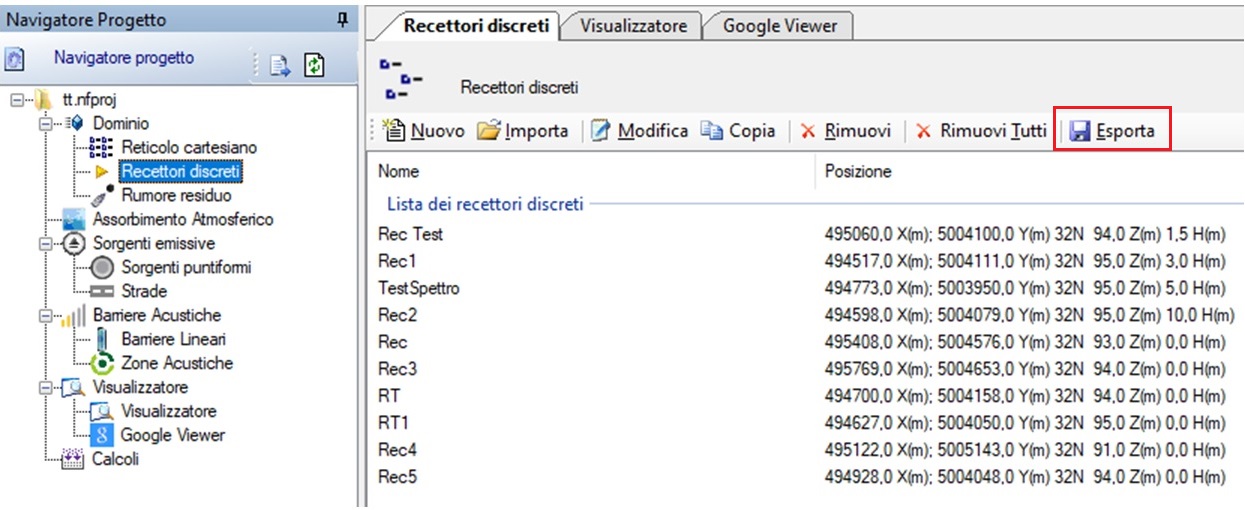Viewport: 1245px width, 510px height.
Task: Click the Importa folder icon
Action: click(488, 131)
